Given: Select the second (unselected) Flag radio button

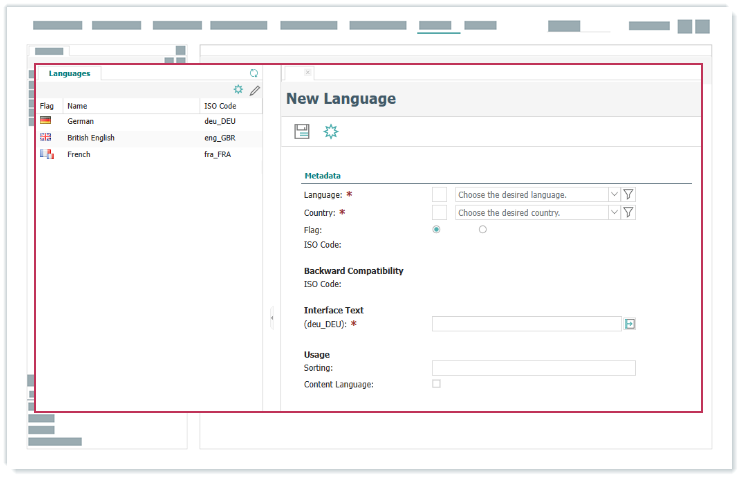Looking at the screenshot, I should 483,229.
